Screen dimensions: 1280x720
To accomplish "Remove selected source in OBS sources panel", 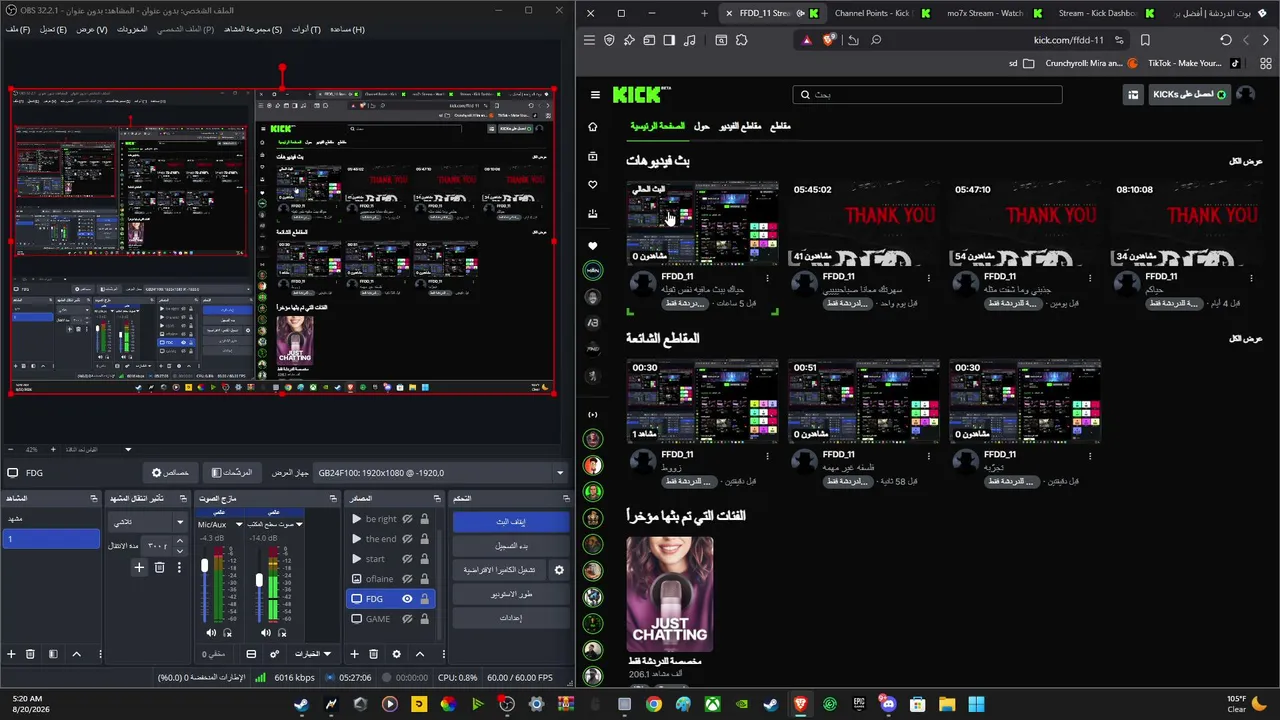I will (374, 654).
